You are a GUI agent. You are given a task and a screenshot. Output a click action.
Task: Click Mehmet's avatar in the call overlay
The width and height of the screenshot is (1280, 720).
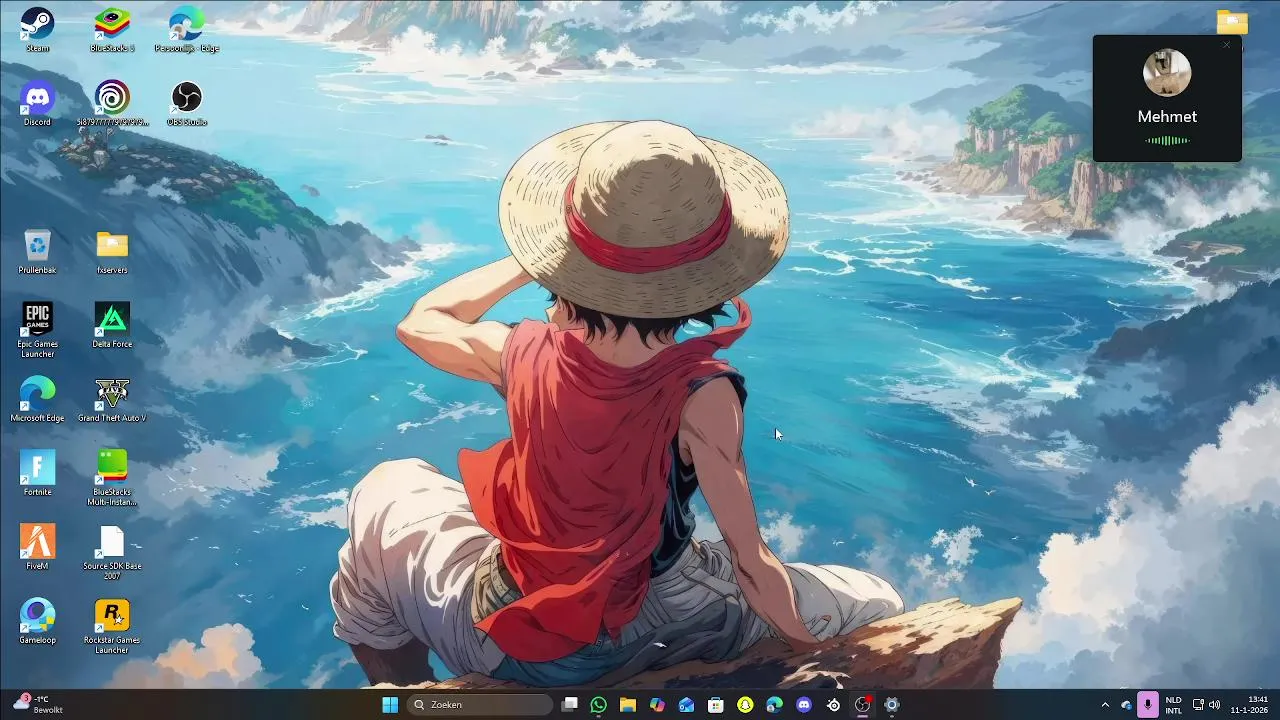pos(1167,73)
